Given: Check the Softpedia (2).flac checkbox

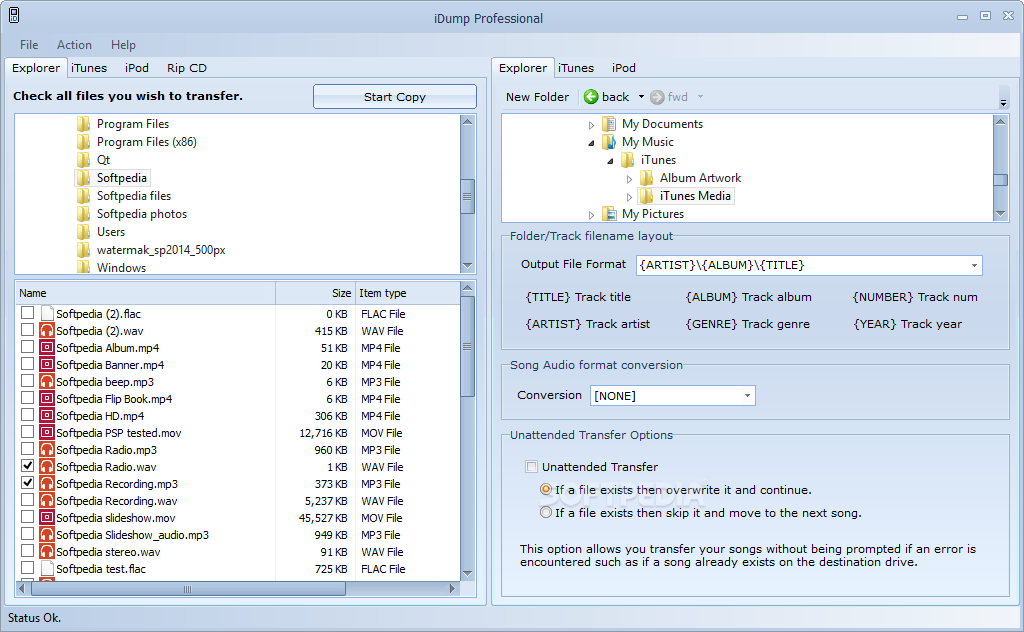Looking at the screenshot, I should tap(27, 313).
